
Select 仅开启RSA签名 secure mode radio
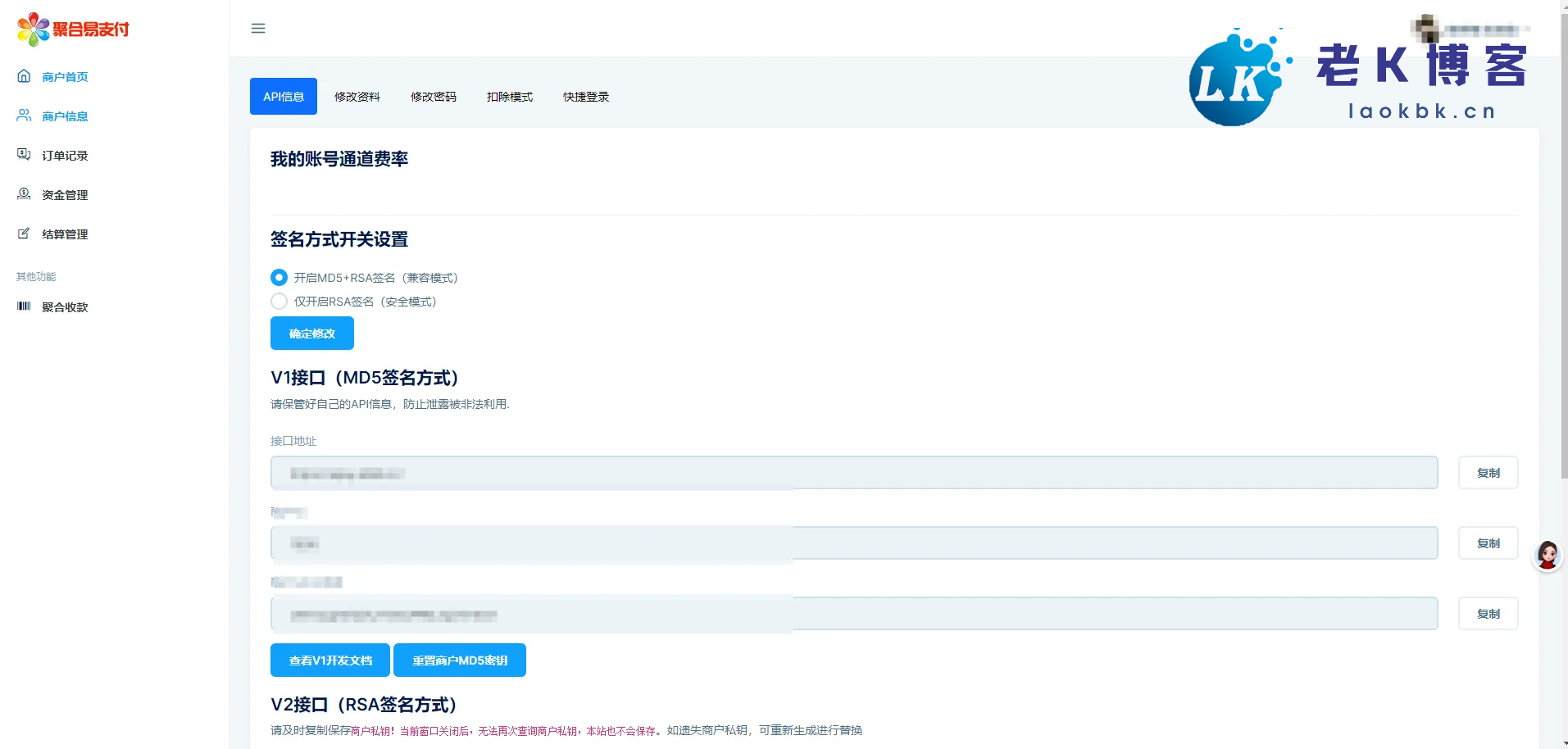280,302
